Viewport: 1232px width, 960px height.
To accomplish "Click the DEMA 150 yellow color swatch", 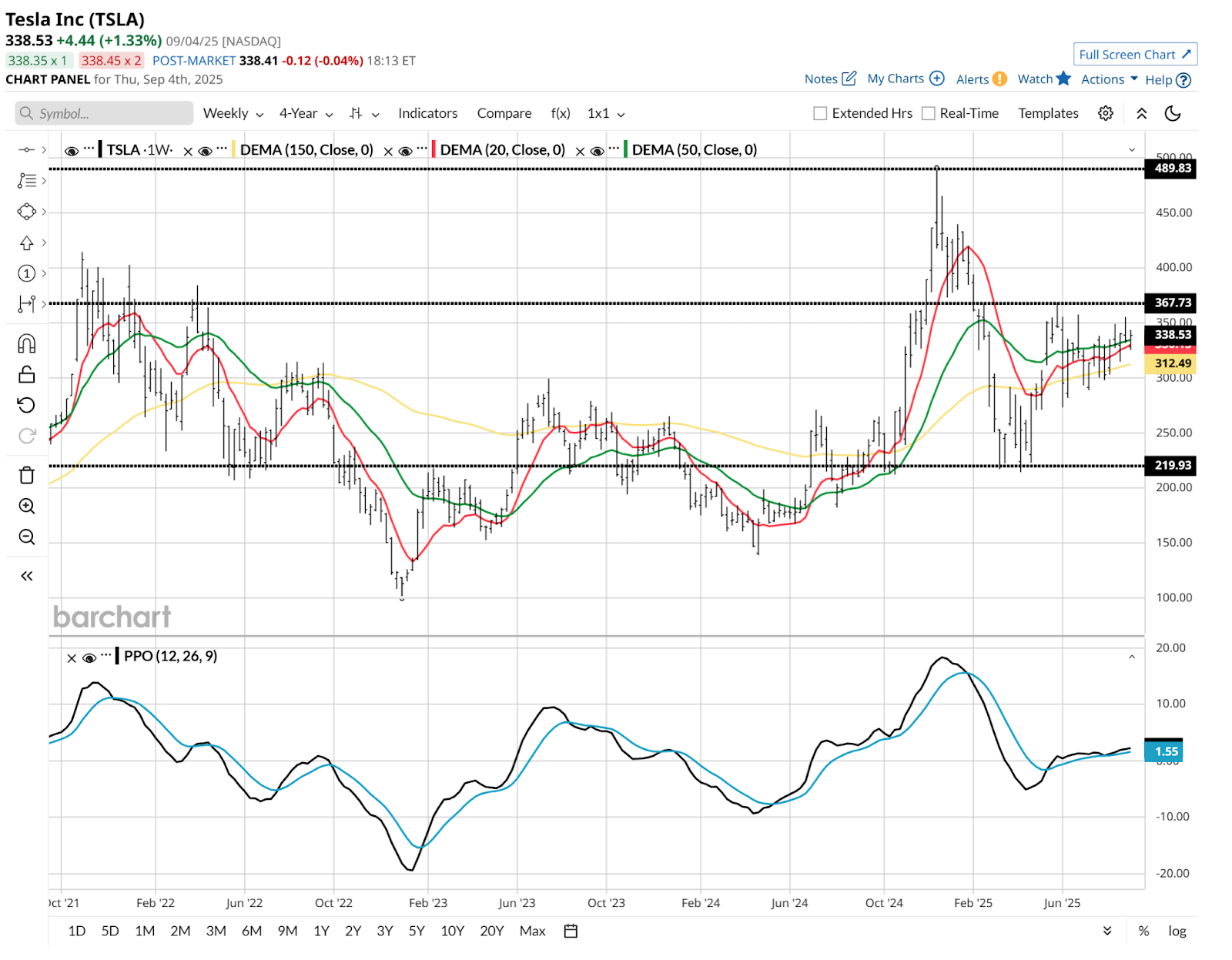I will [234, 149].
